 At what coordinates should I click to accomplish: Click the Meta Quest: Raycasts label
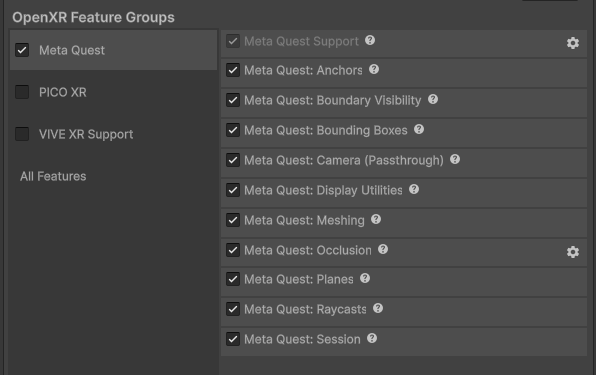click(305, 309)
